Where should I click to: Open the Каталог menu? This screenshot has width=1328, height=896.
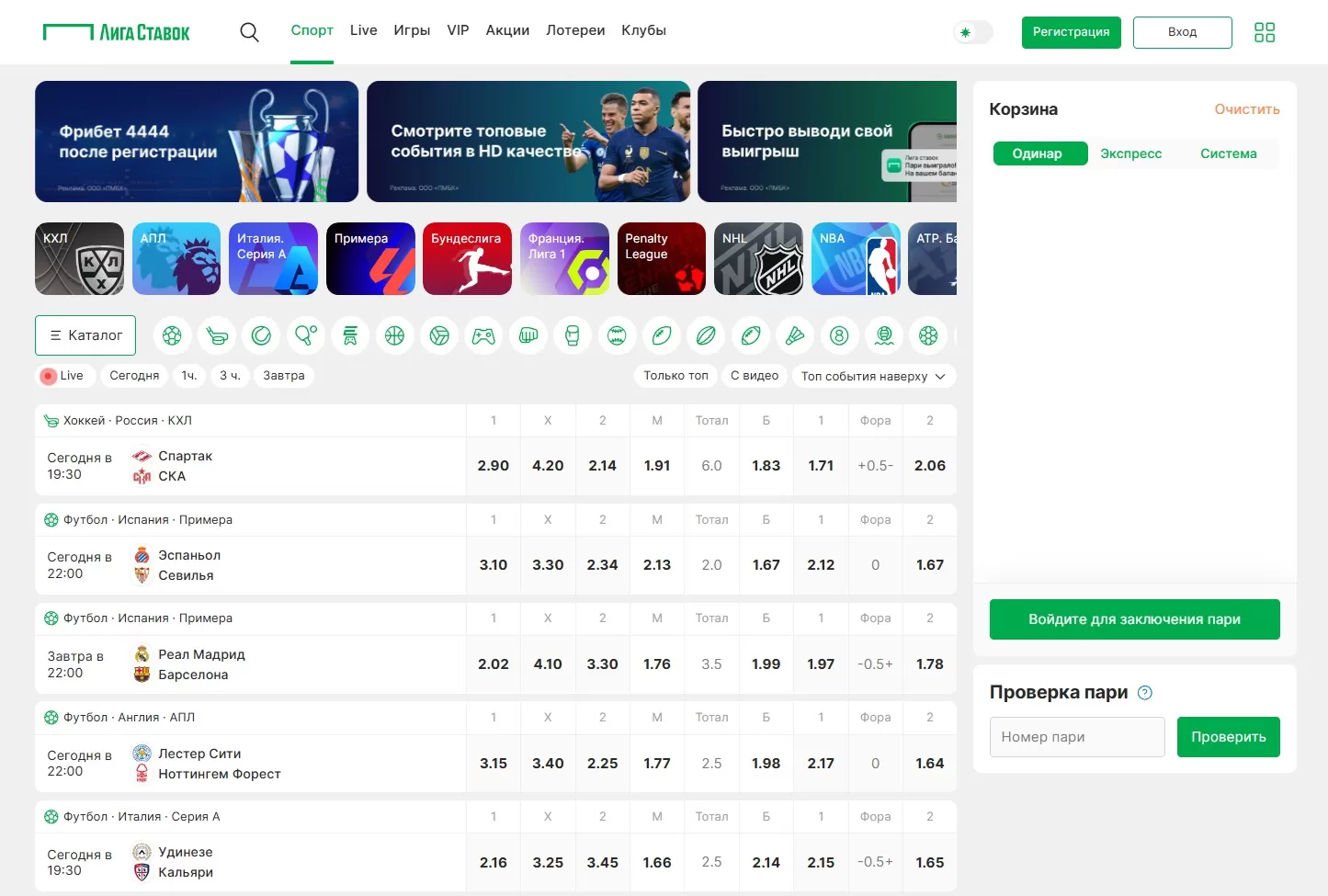click(x=85, y=335)
